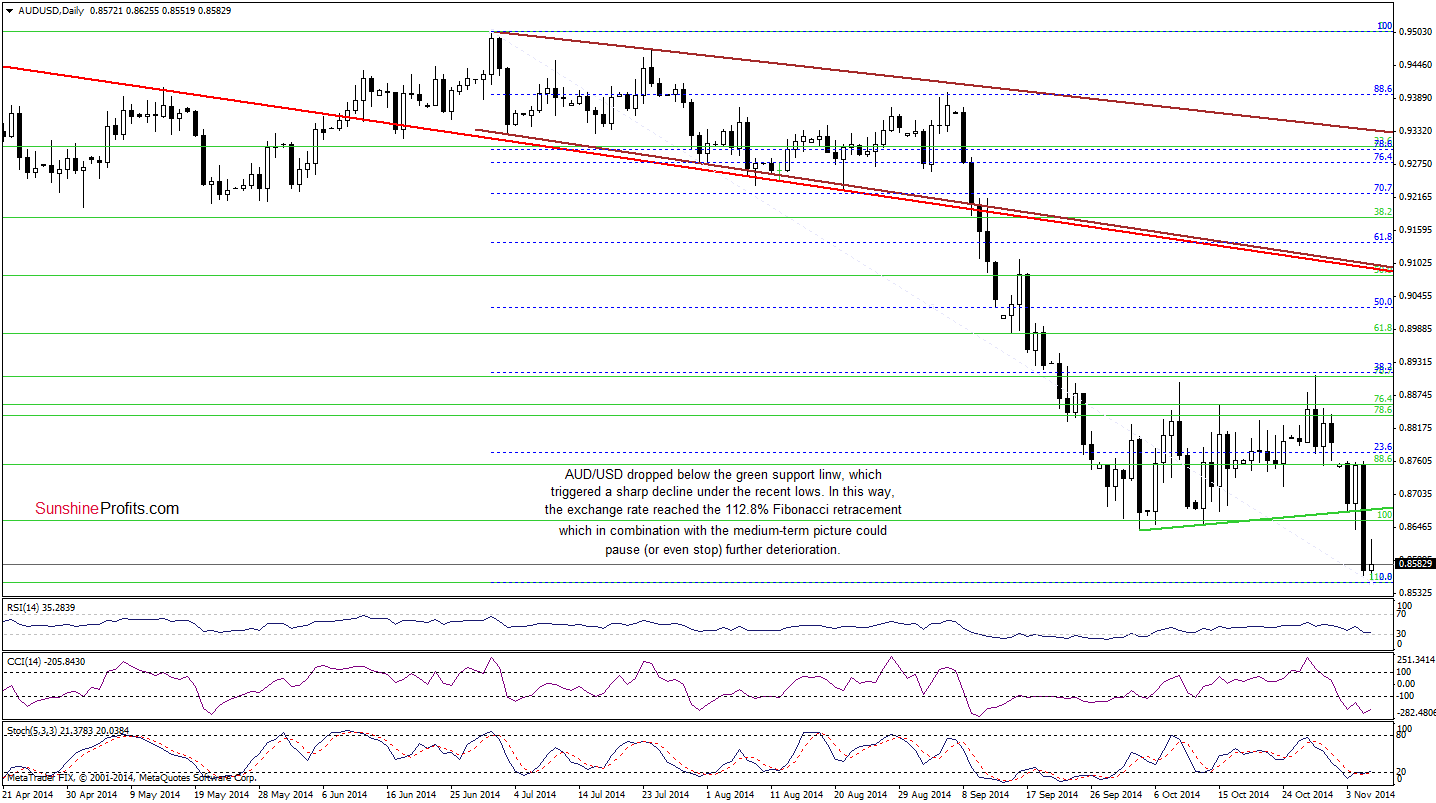Click the 30 Apr 2014 date label
Image resolution: width=1436 pixels, height=803 pixels.
click(x=89, y=794)
